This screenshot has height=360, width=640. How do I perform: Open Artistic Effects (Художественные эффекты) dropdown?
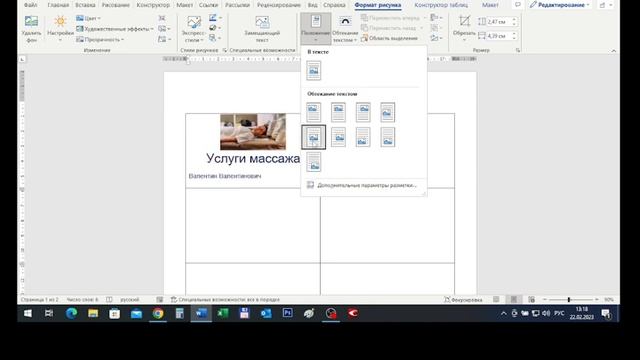[x=115, y=29]
